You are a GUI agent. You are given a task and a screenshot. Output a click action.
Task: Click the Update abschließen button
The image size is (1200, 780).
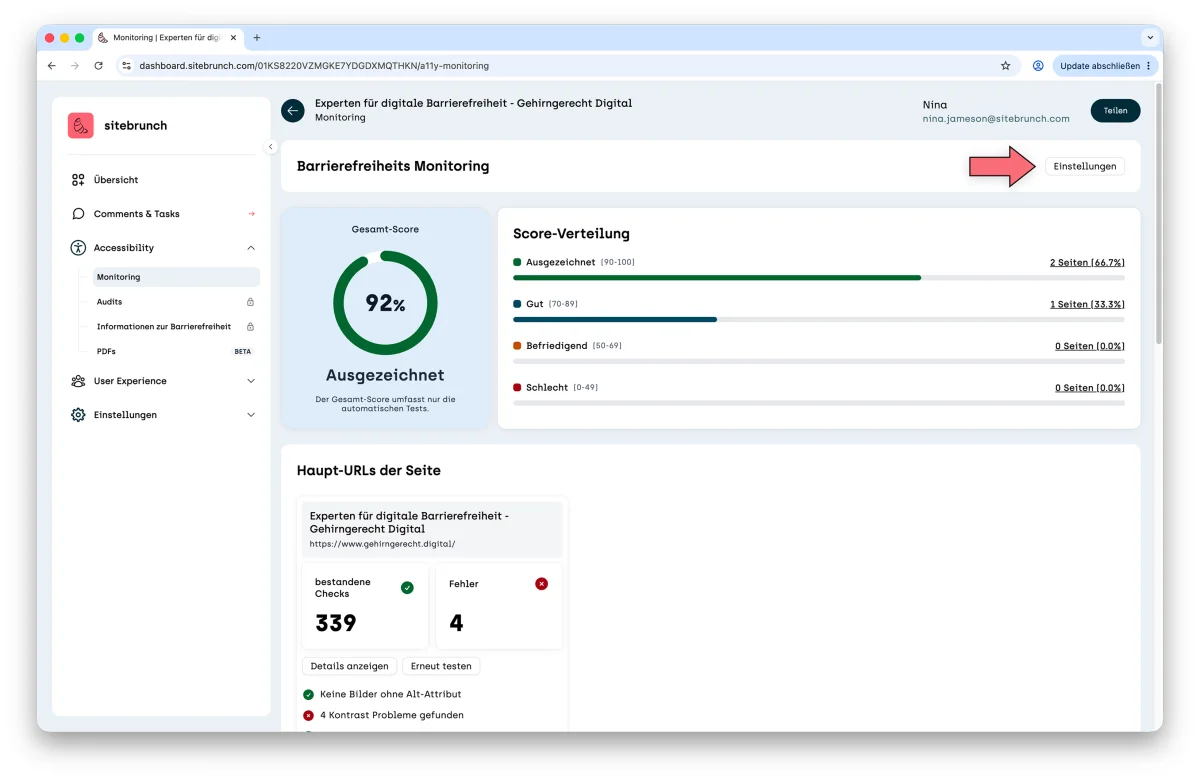tap(1105, 66)
